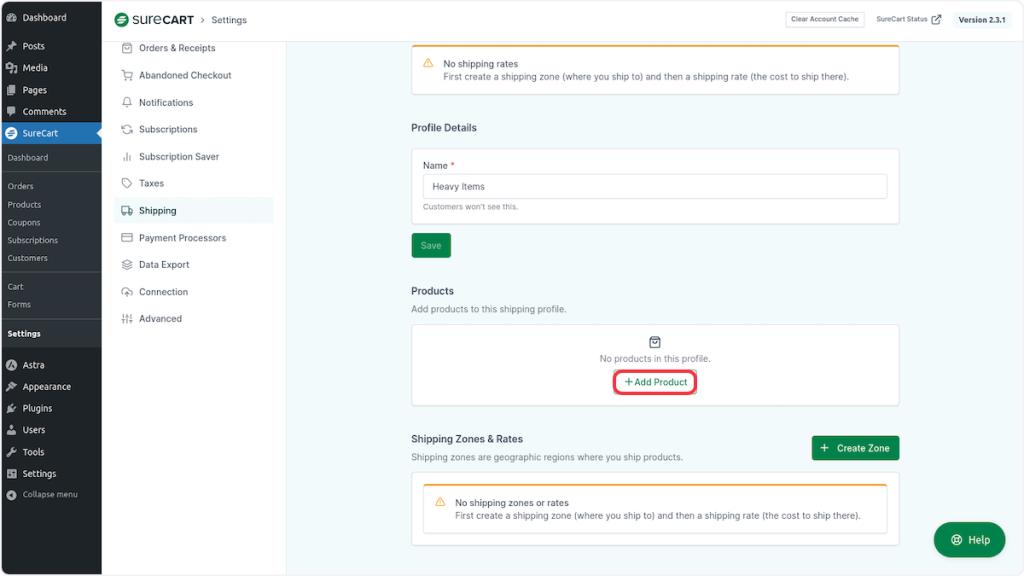Screen dimensions: 1024x576
Task: Click the Connection cloud icon
Action: pos(127,292)
